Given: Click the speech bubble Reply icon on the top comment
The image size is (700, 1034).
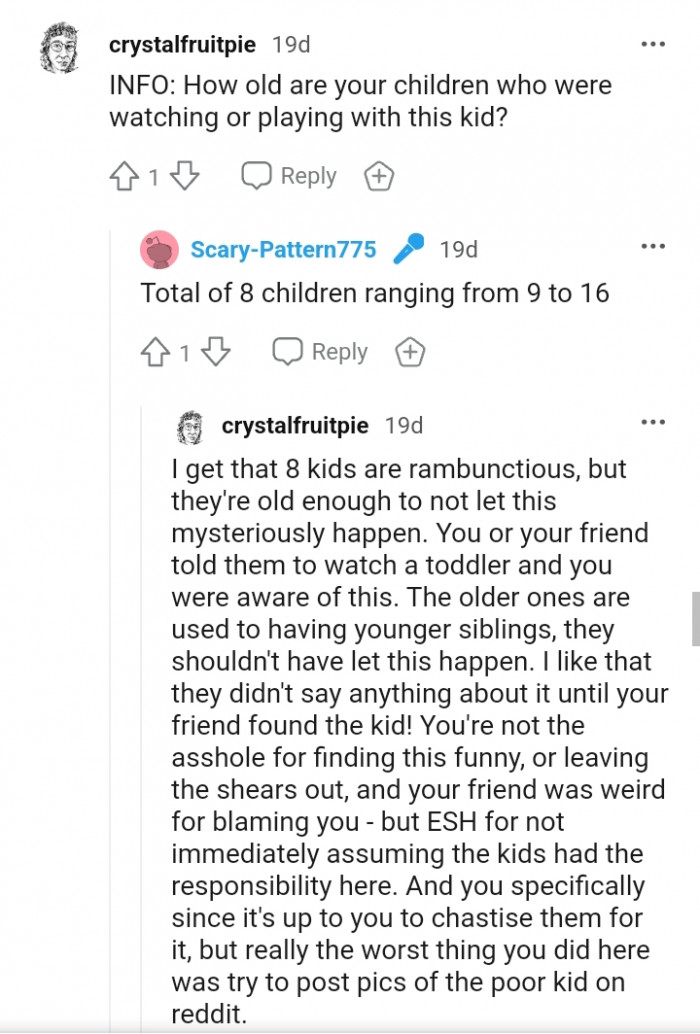Looking at the screenshot, I should [x=257, y=175].
